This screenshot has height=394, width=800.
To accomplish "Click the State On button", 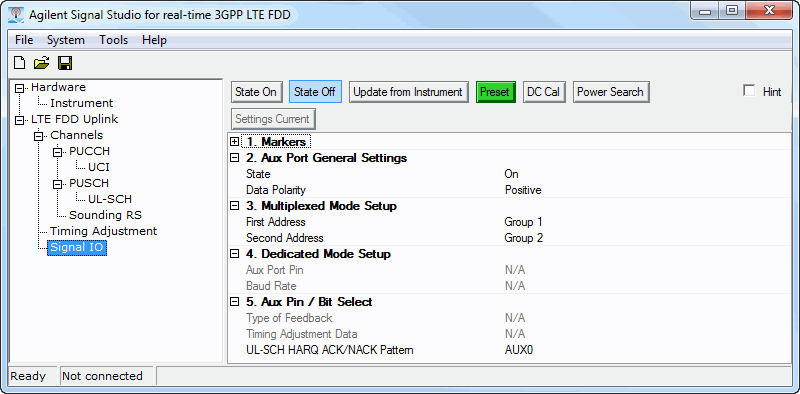I will pos(256,92).
